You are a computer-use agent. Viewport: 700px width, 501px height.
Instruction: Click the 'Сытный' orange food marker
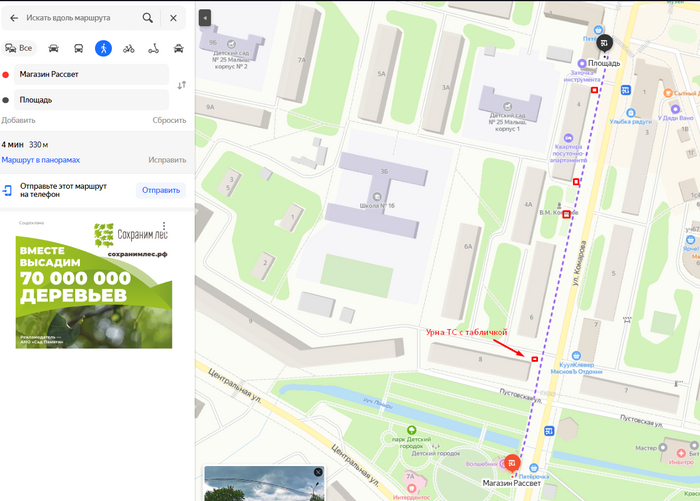(668, 93)
